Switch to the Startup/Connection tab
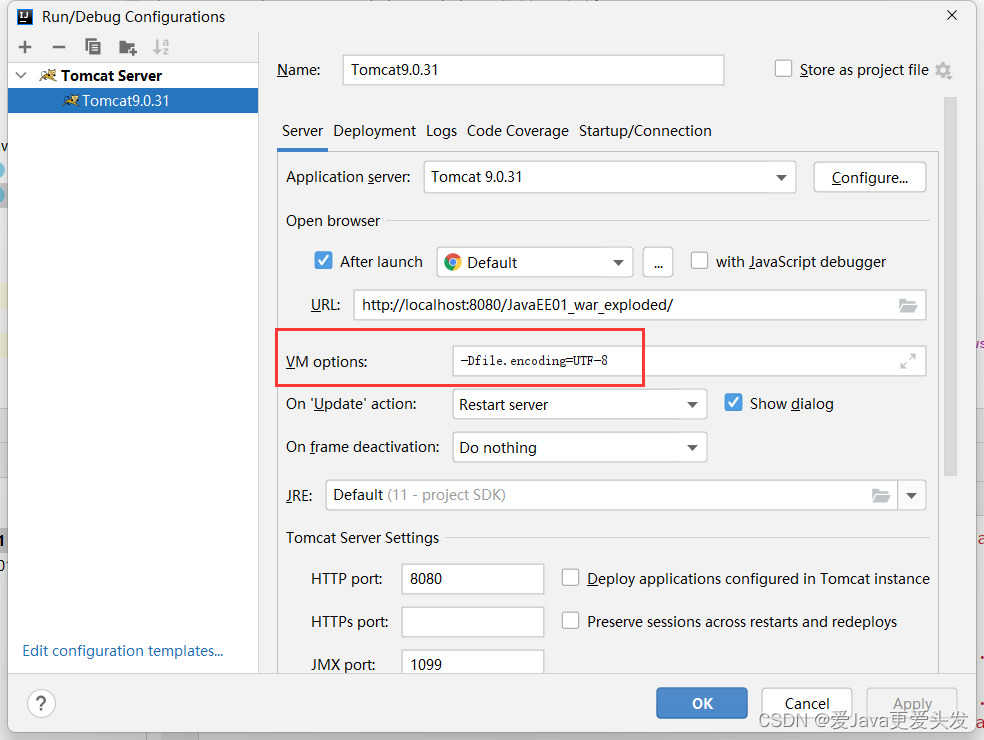Viewport: 984px width, 740px height. pos(644,131)
